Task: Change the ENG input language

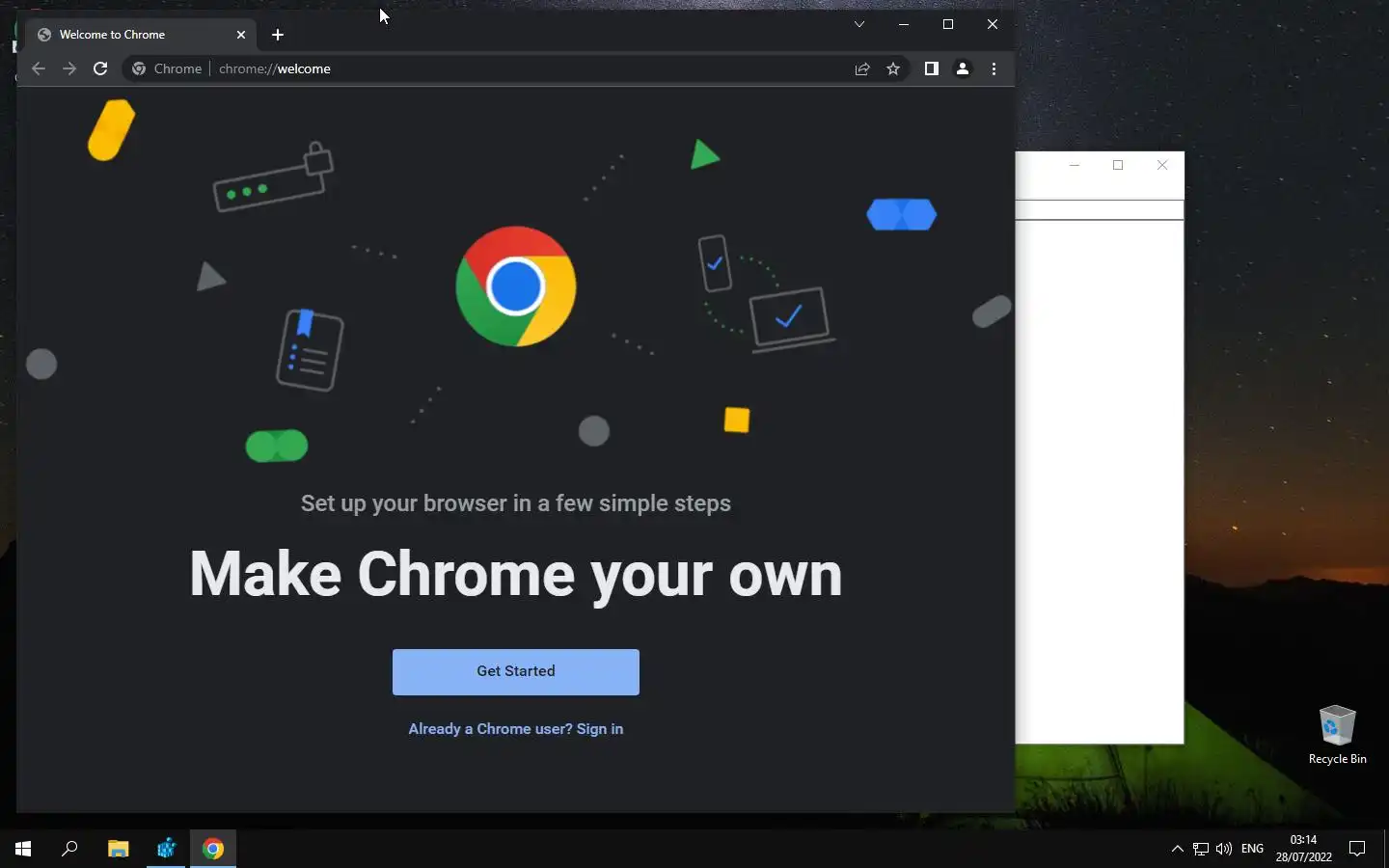Action: click(1252, 849)
